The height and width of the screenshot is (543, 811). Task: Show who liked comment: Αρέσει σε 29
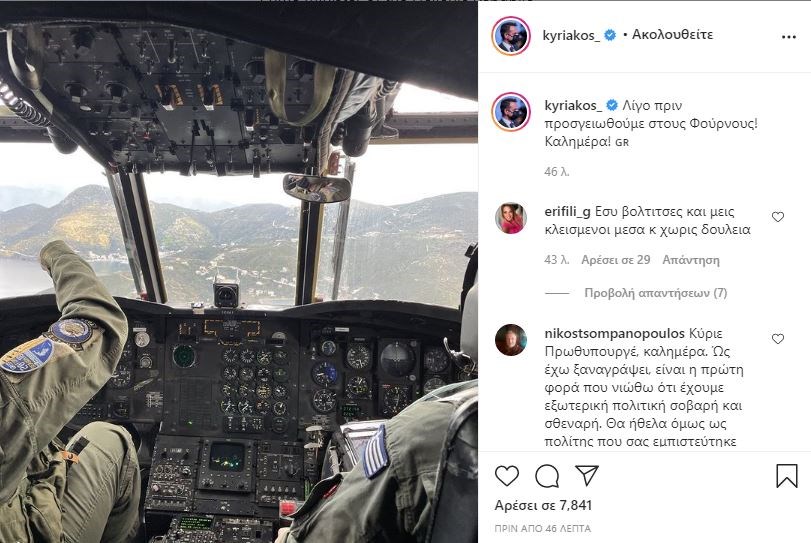[615, 260]
